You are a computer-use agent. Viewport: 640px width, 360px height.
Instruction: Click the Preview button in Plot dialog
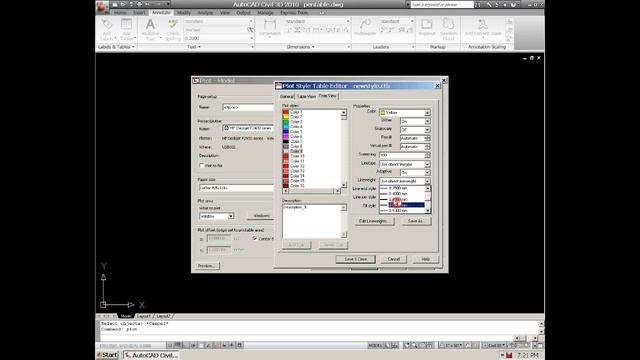(207, 266)
